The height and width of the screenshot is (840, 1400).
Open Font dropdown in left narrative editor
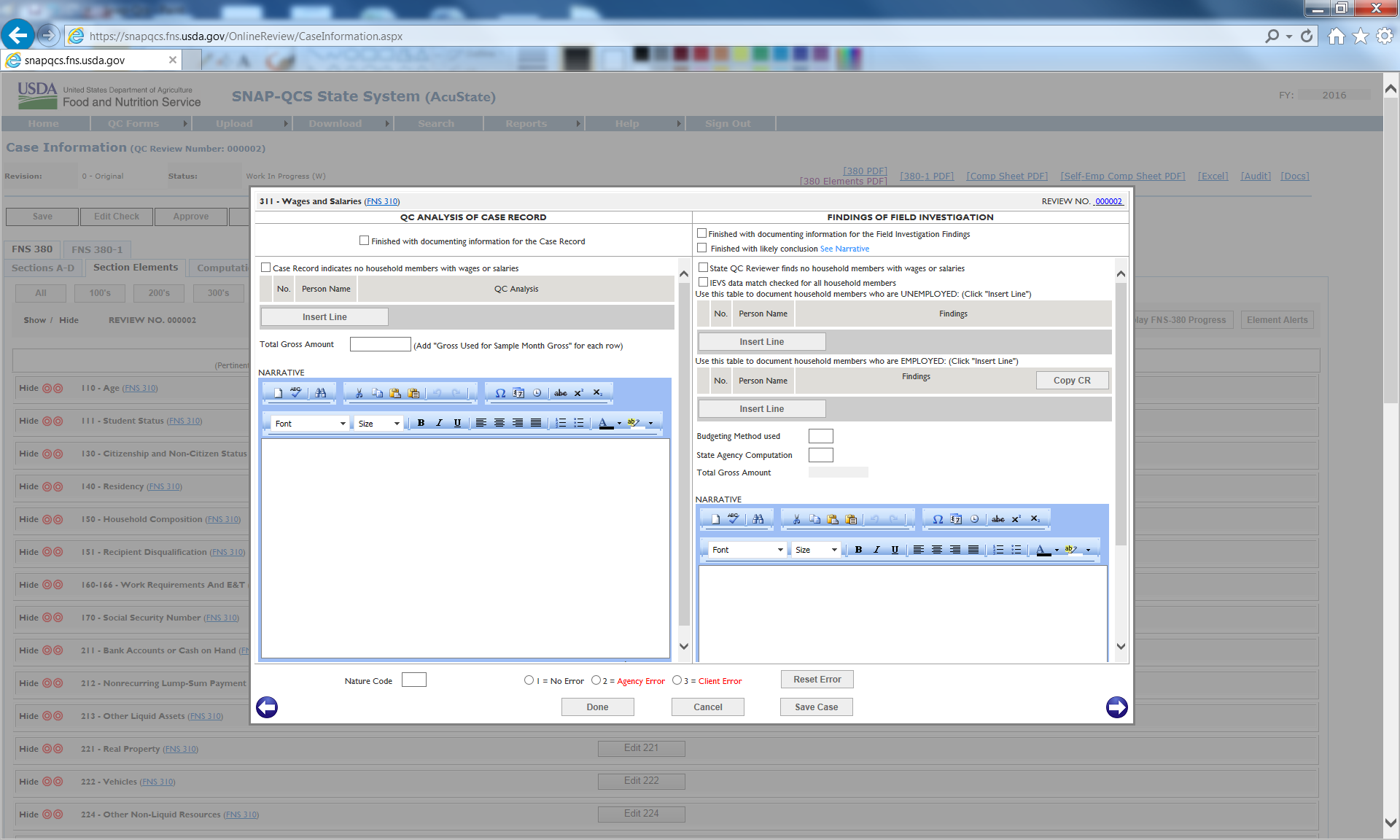point(310,424)
